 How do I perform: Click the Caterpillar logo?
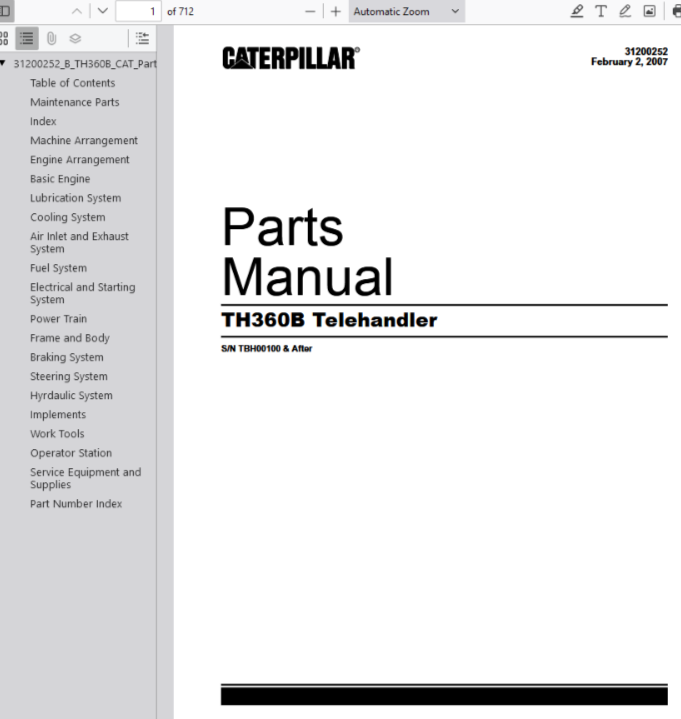(x=291, y=58)
